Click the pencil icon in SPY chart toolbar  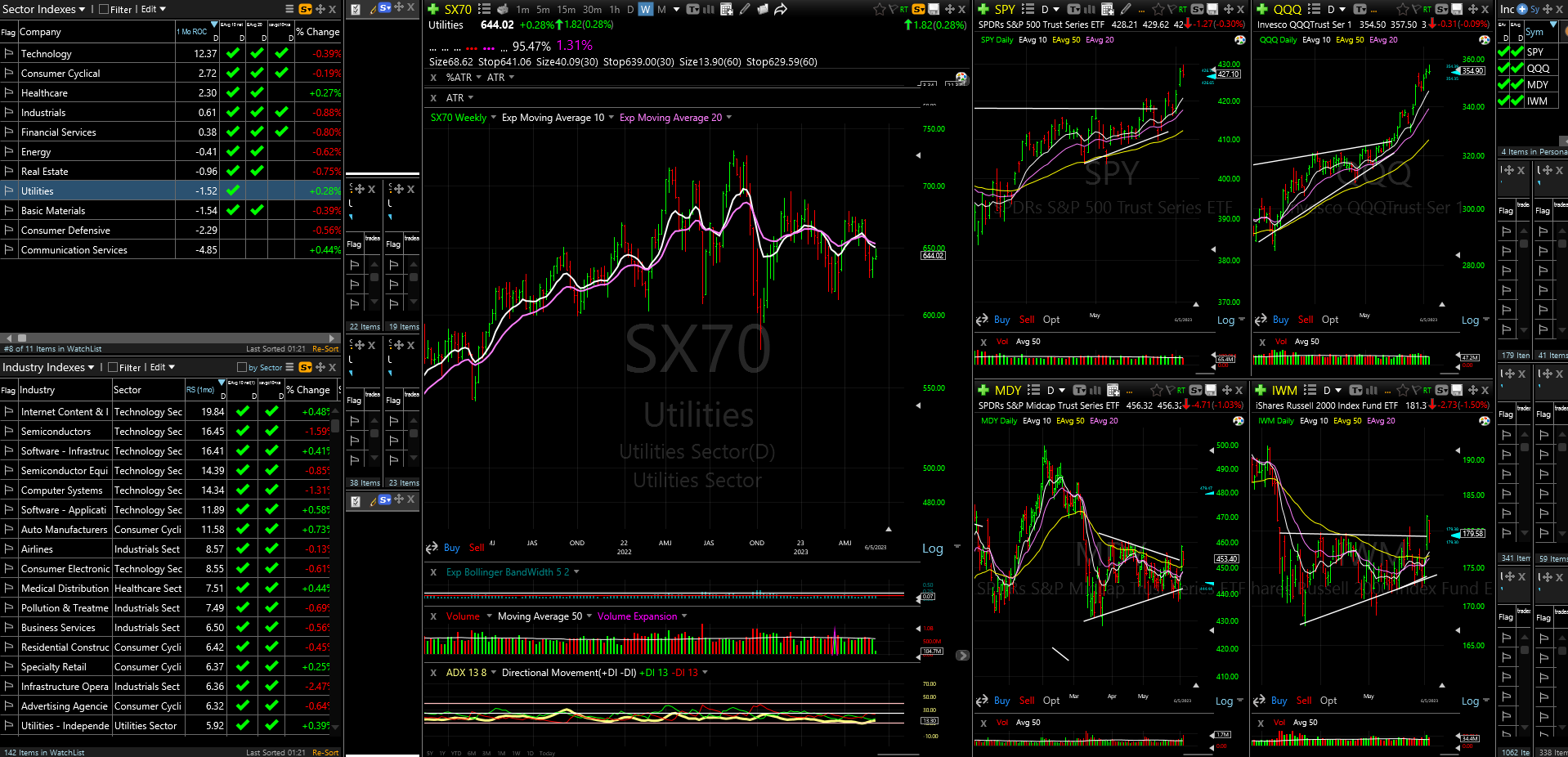1126,9
